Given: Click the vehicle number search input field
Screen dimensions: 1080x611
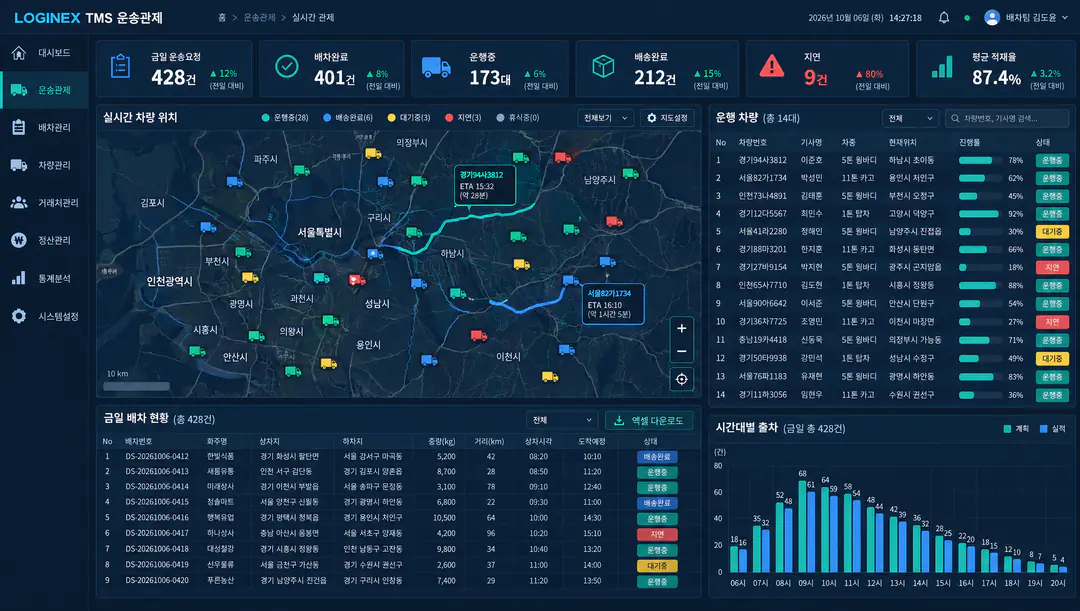Looking at the screenshot, I should coord(1007,118).
